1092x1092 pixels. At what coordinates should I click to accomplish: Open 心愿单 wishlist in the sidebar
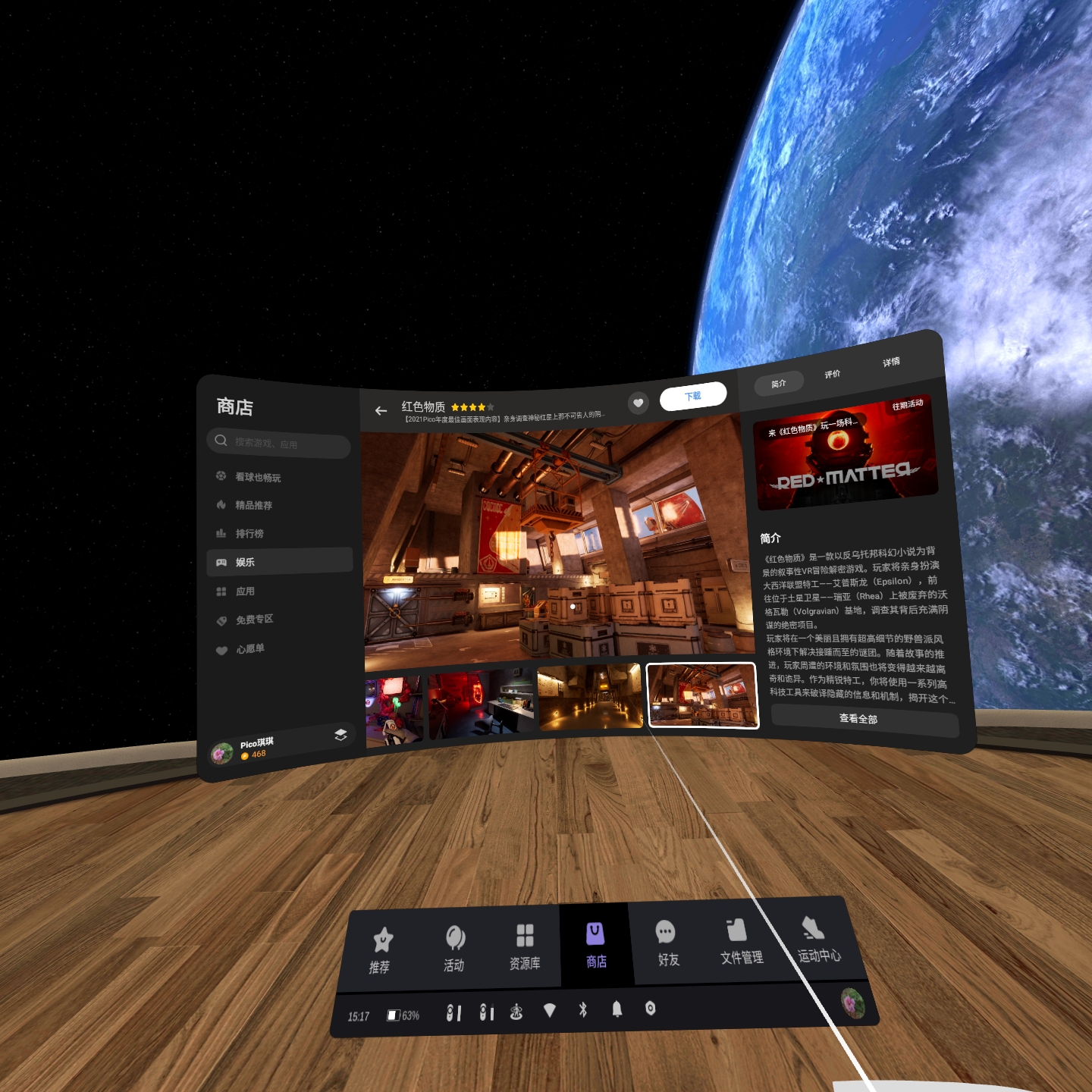(280, 649)
